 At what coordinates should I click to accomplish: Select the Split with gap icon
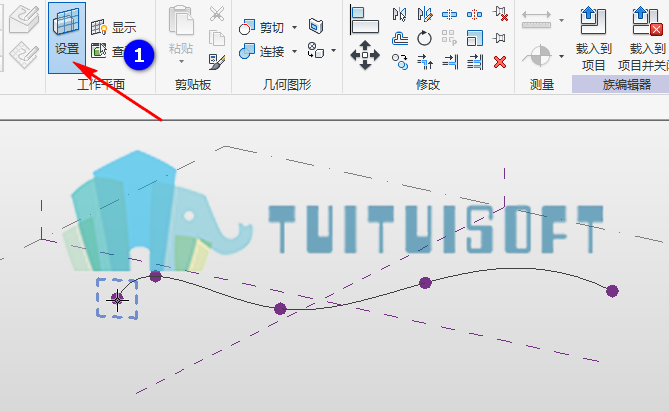tap(474, 14)
